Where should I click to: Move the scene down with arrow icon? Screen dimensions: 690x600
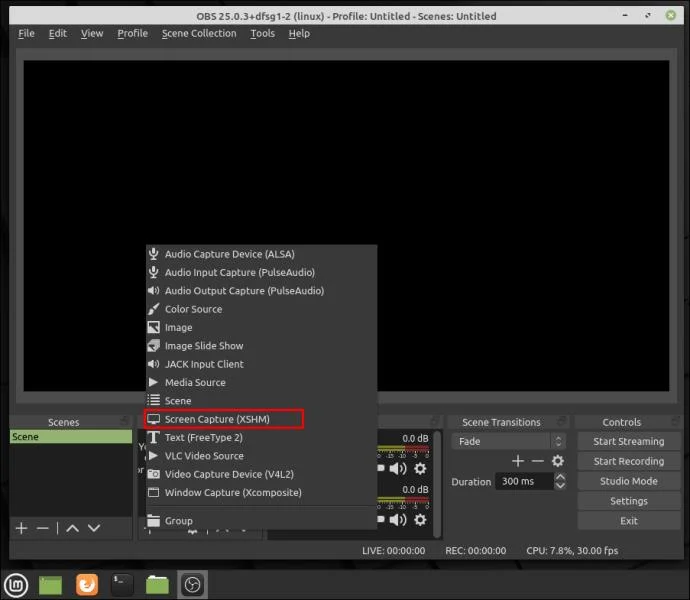94,528
